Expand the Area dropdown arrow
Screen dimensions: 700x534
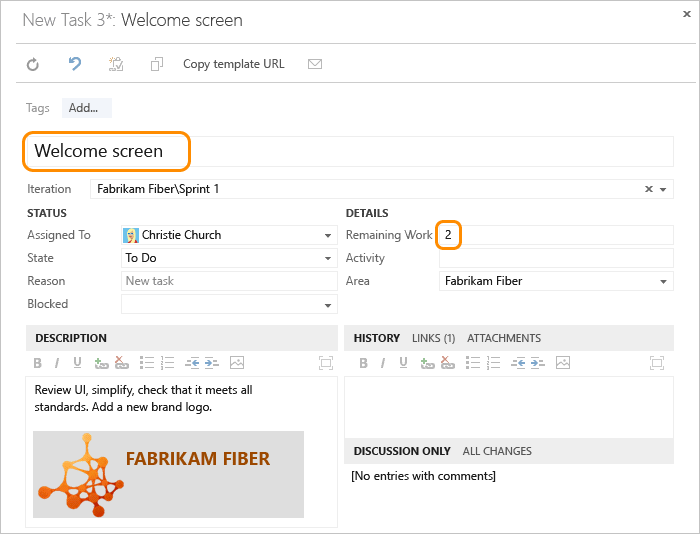click(x=663, y=281)
